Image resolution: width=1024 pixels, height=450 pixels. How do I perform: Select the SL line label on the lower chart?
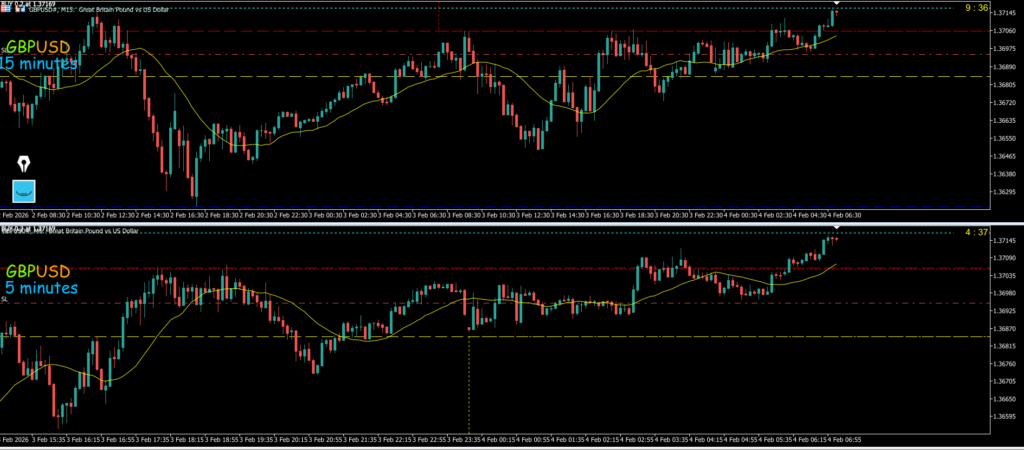click(5, 298)
